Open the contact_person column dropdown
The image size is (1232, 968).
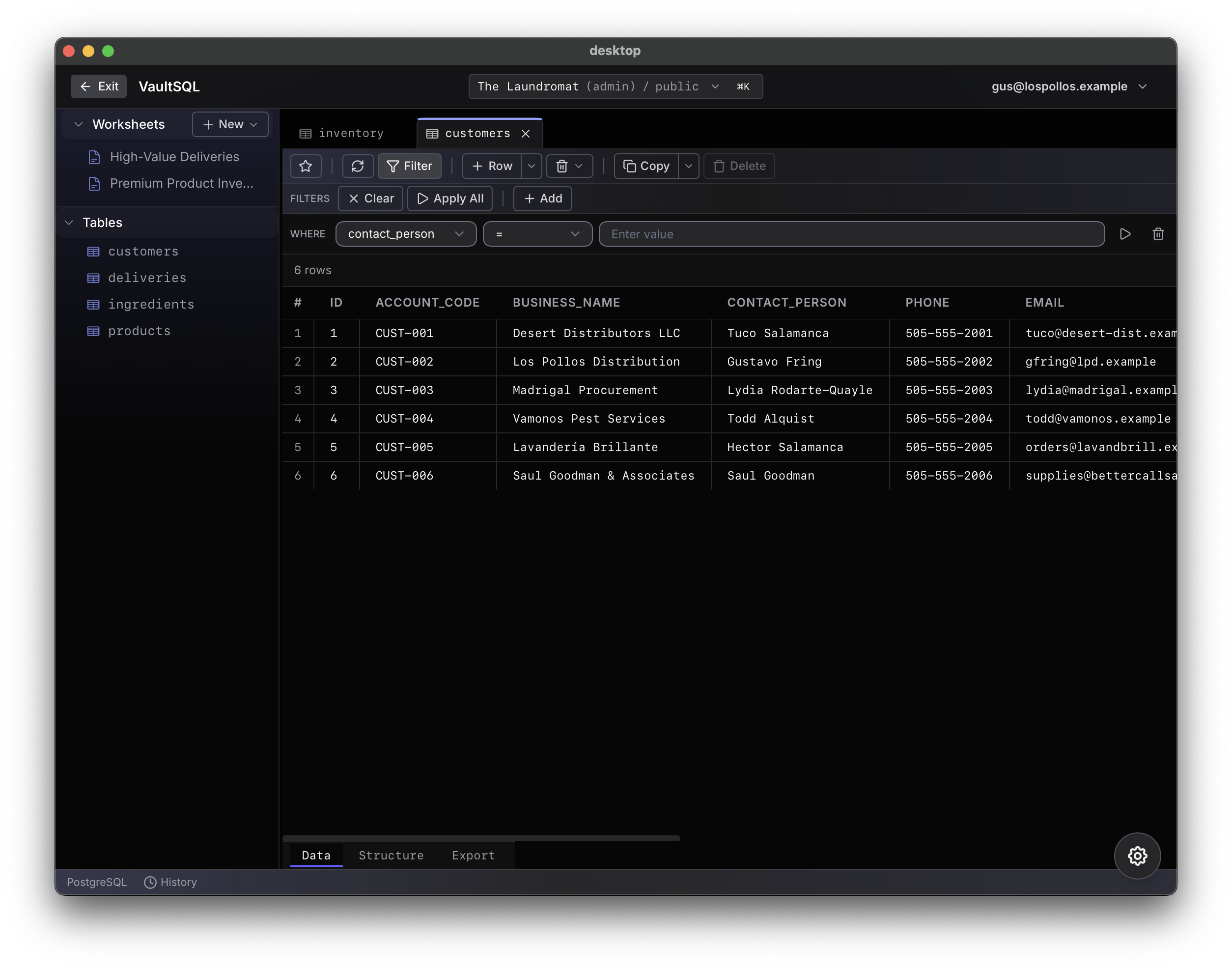pos(406,234)
